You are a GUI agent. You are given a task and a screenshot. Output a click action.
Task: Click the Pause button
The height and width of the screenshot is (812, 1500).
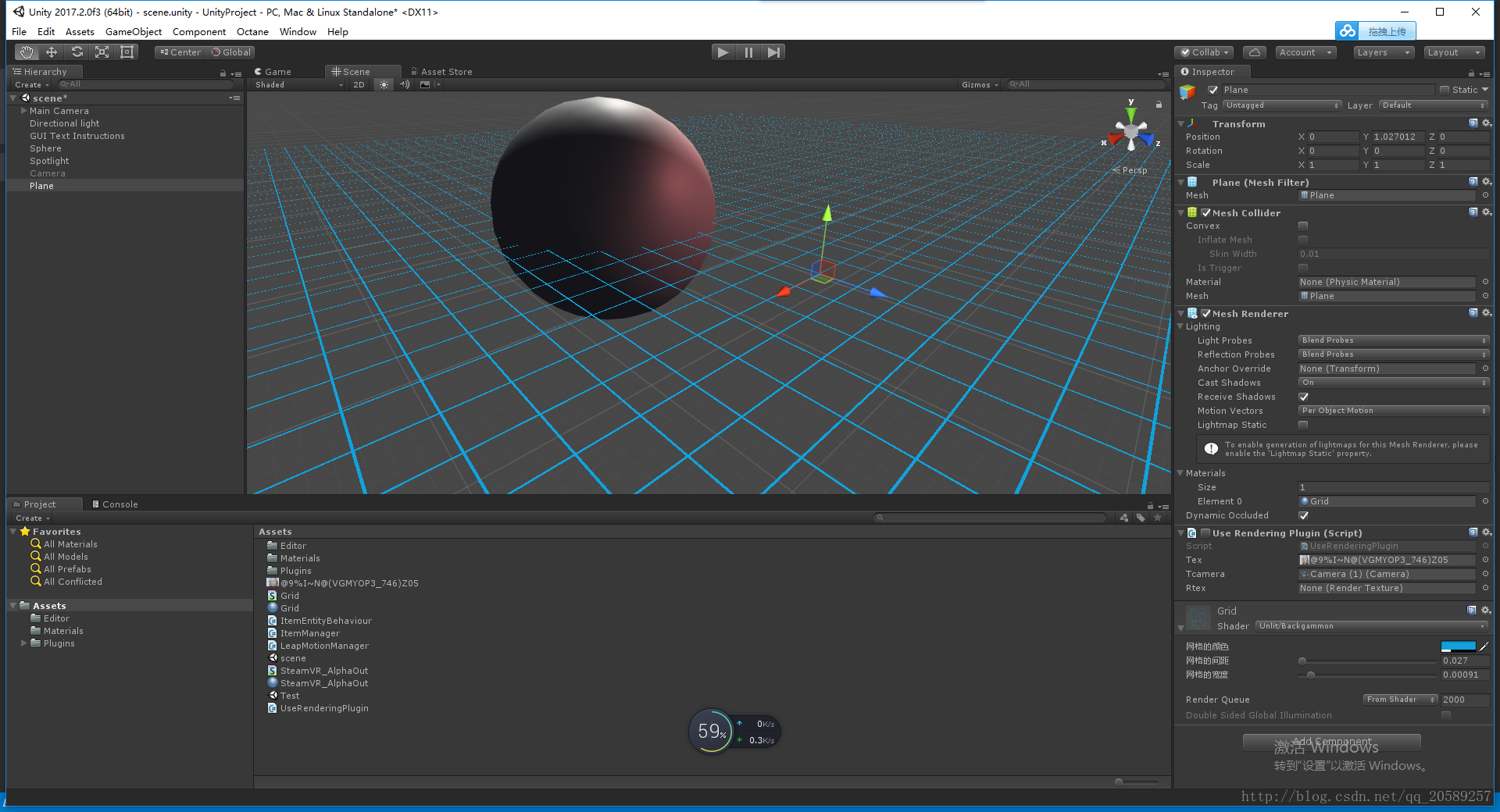click(x=748, y=52)
